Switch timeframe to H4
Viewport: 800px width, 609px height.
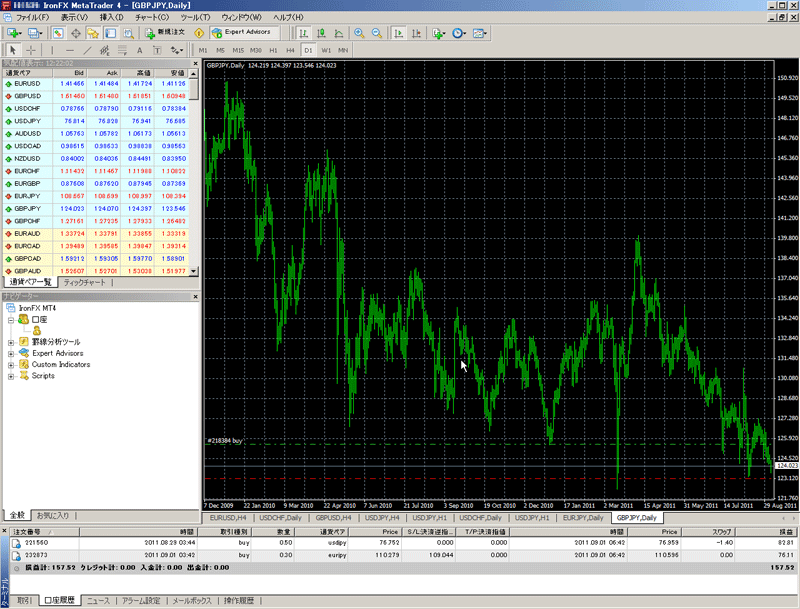pos(290,50)
